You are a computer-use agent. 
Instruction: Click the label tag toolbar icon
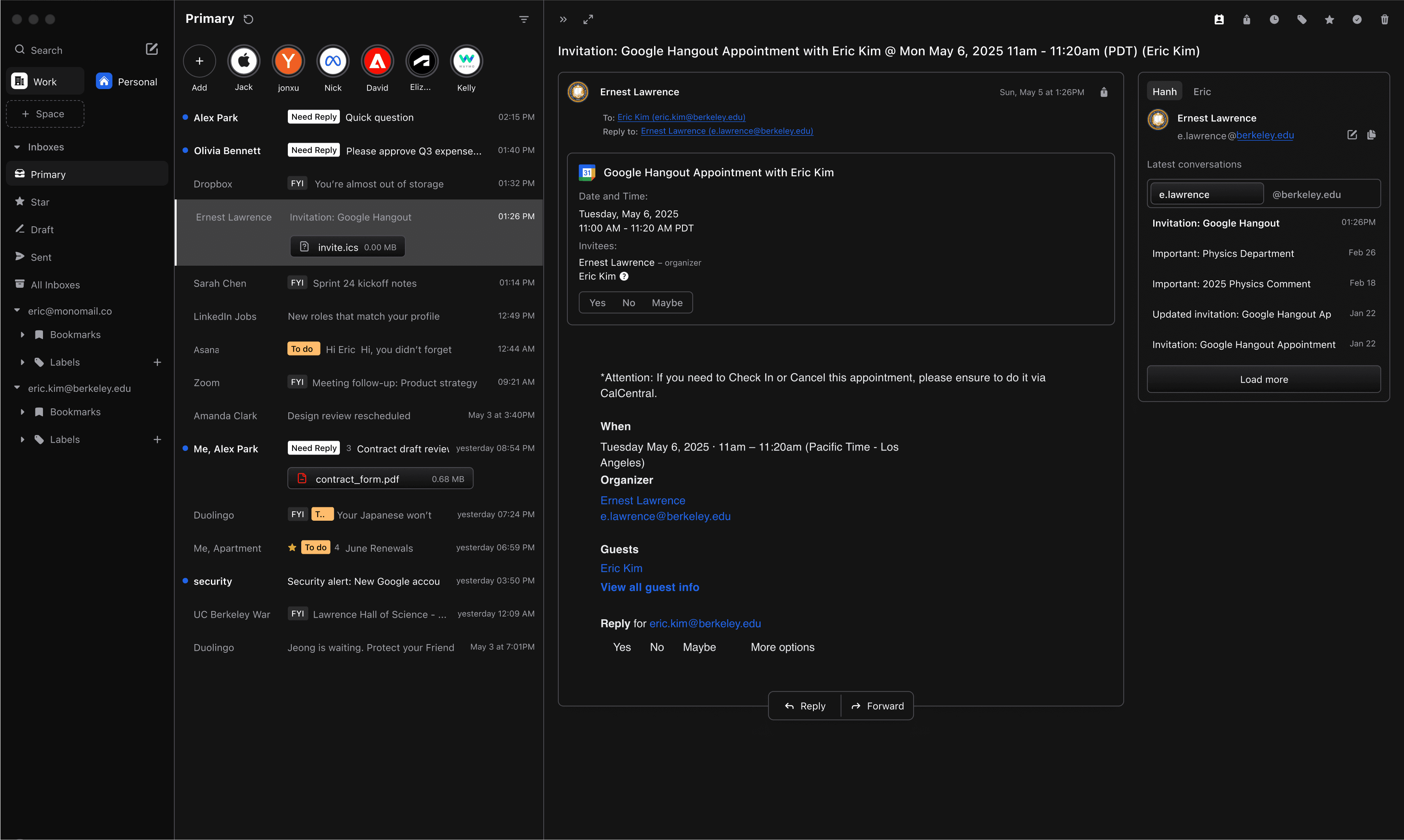tap(1301, 20)
